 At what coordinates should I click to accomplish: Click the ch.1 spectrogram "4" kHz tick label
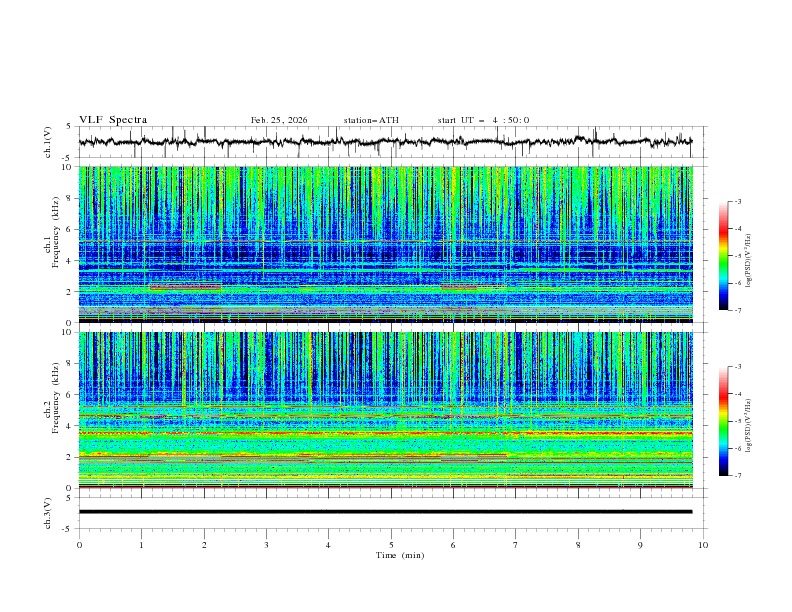click(70, 261)
